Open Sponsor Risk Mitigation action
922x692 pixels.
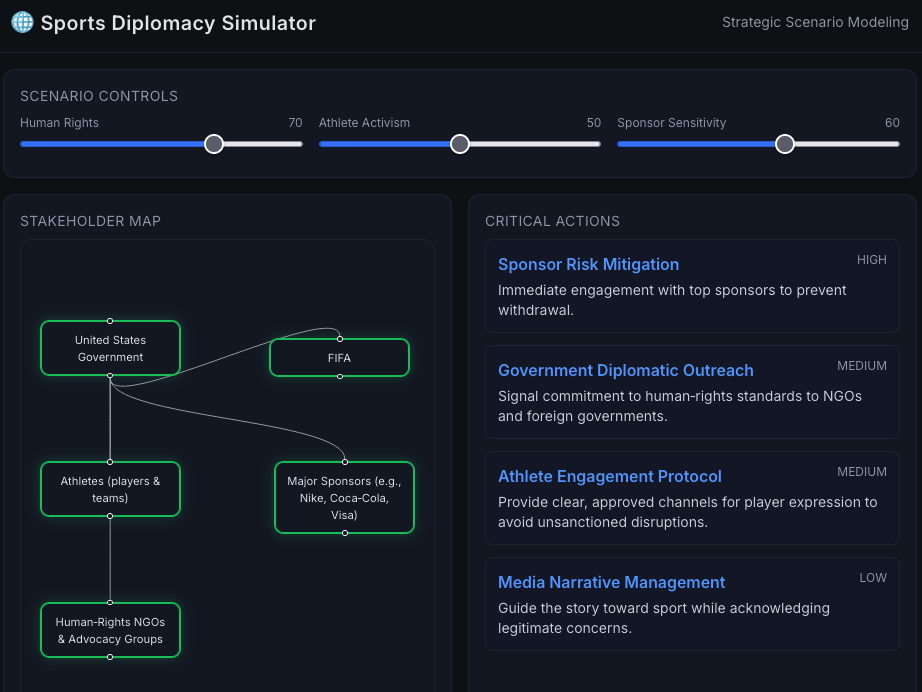692,286
